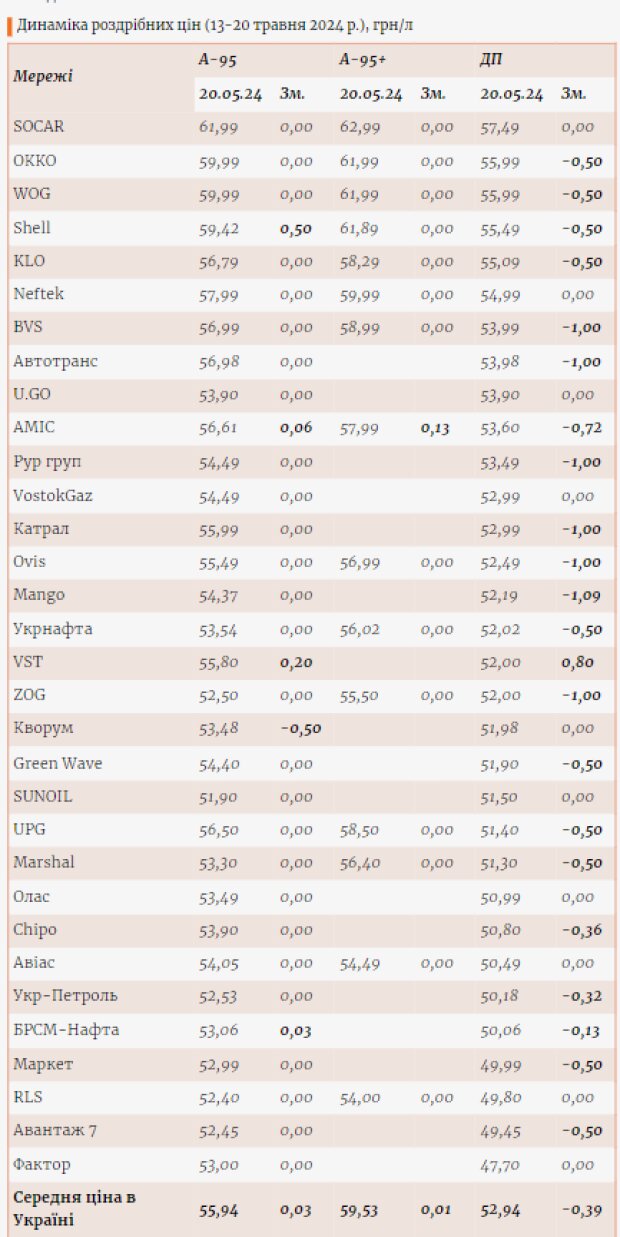The height and width of the screenshot is (1237, 620).
Task: Click the ДП column header
Action: click(491, 60)
